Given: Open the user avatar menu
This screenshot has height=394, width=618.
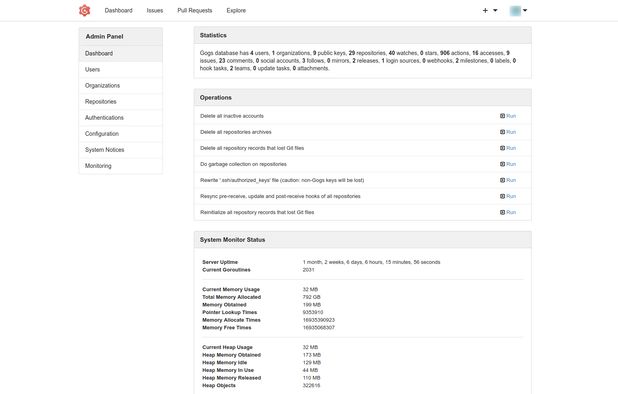Looking at the screenshot, I should point(515,11).
